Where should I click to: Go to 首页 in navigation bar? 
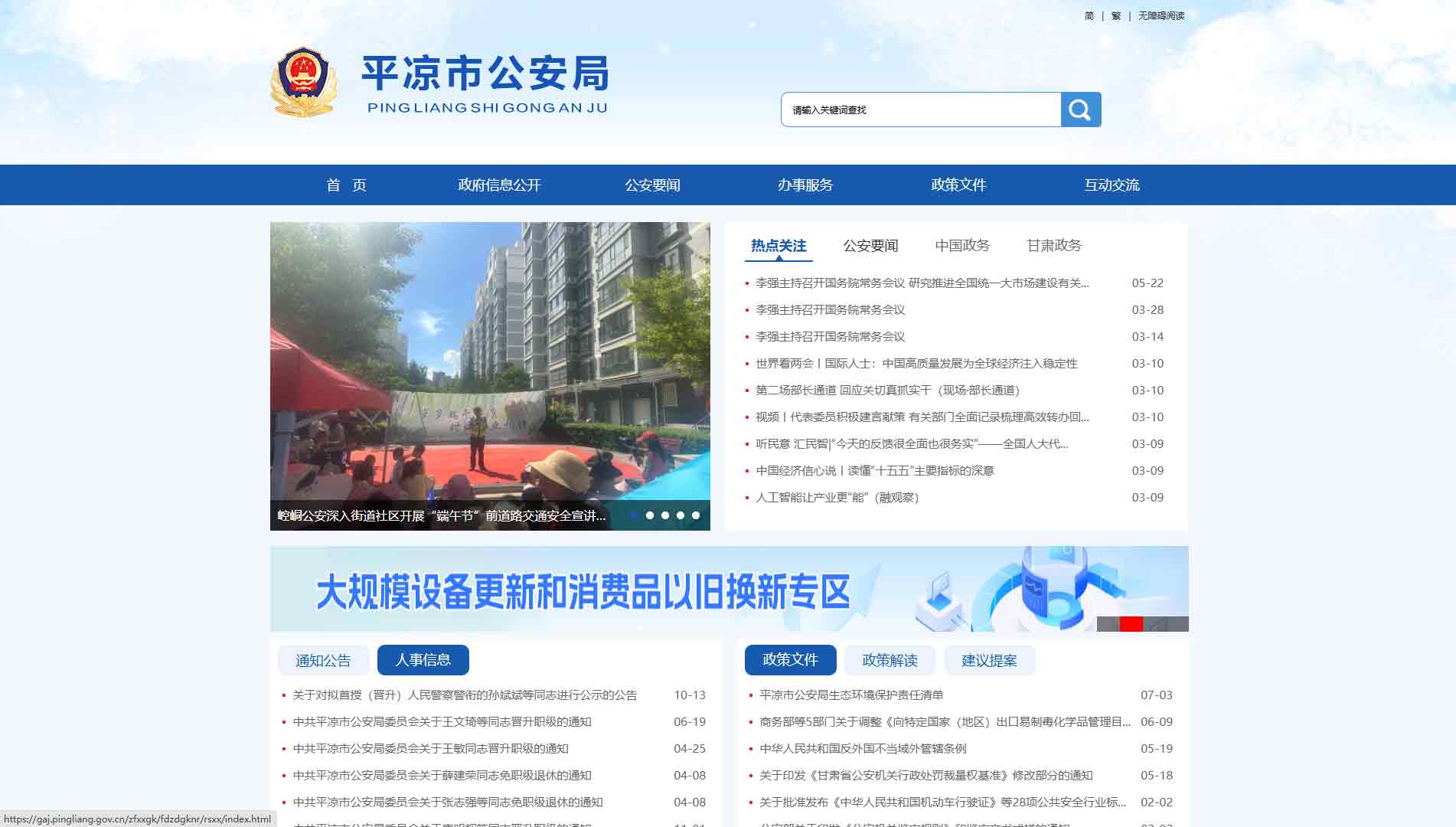click(346, 185)
